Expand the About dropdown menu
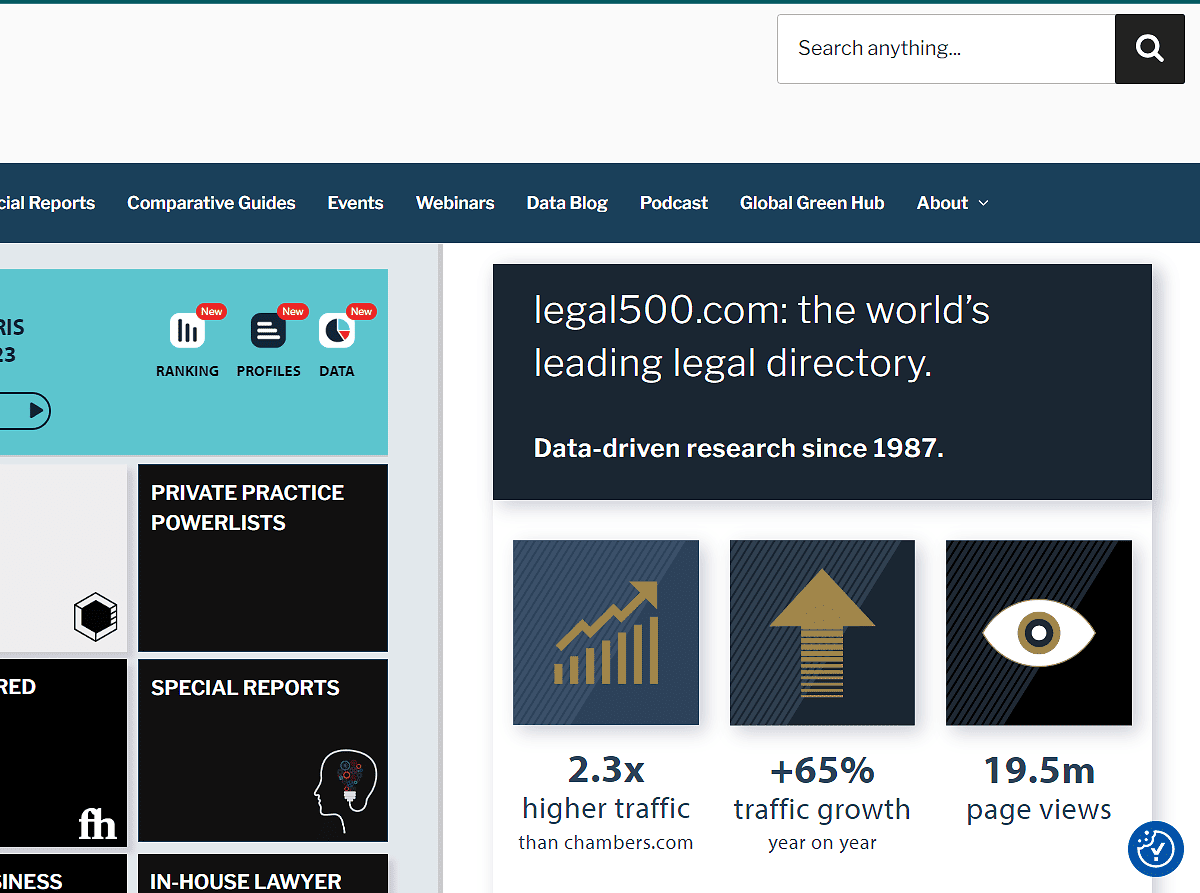The image size is (1200, 893). 951,203
